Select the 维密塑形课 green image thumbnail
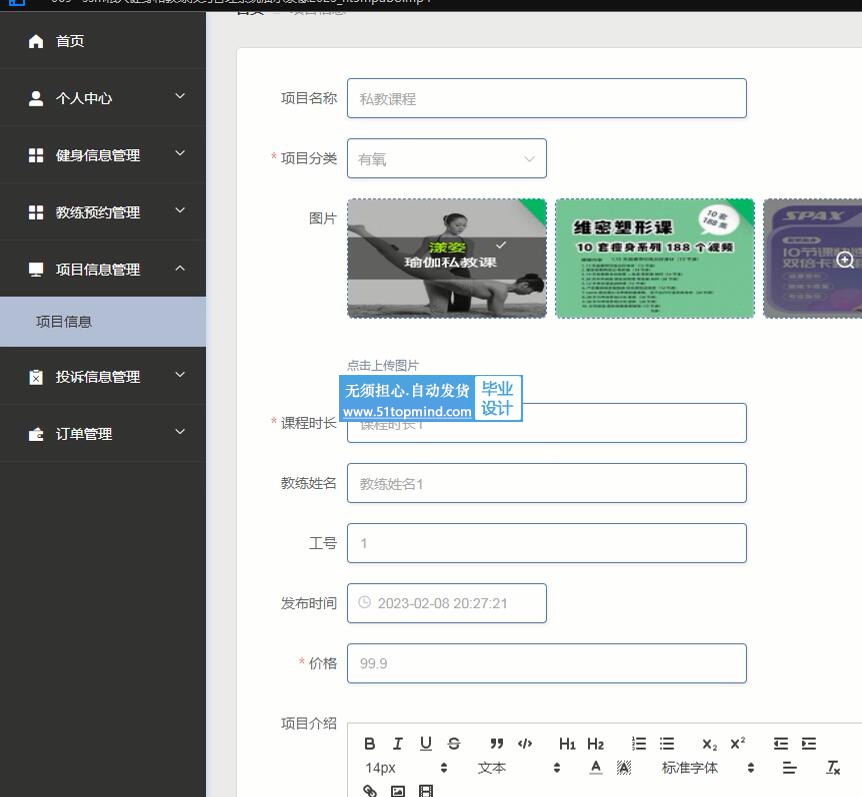The image size is (862, 797). click(655, 258)
